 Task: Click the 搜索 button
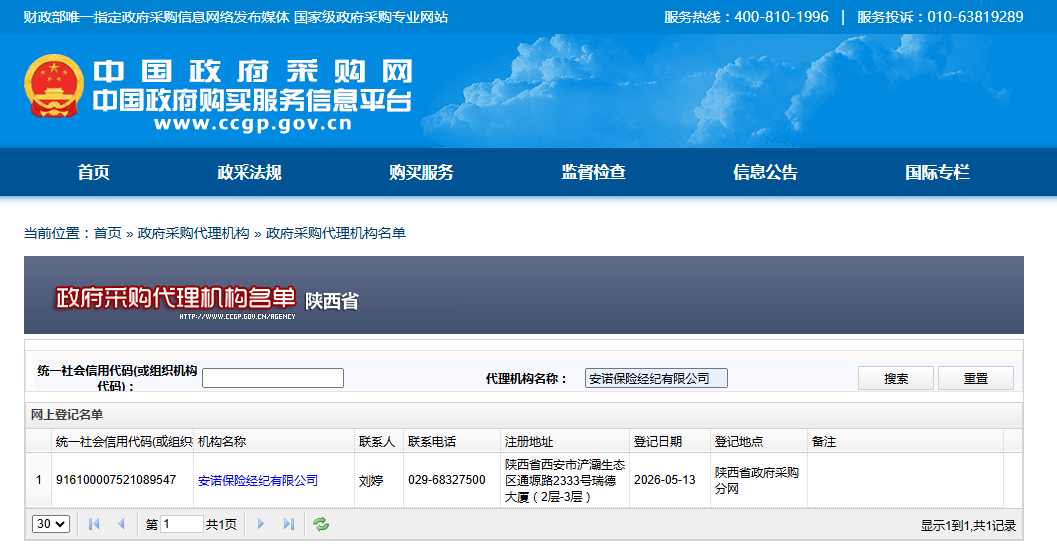click(x=896, y=378)
